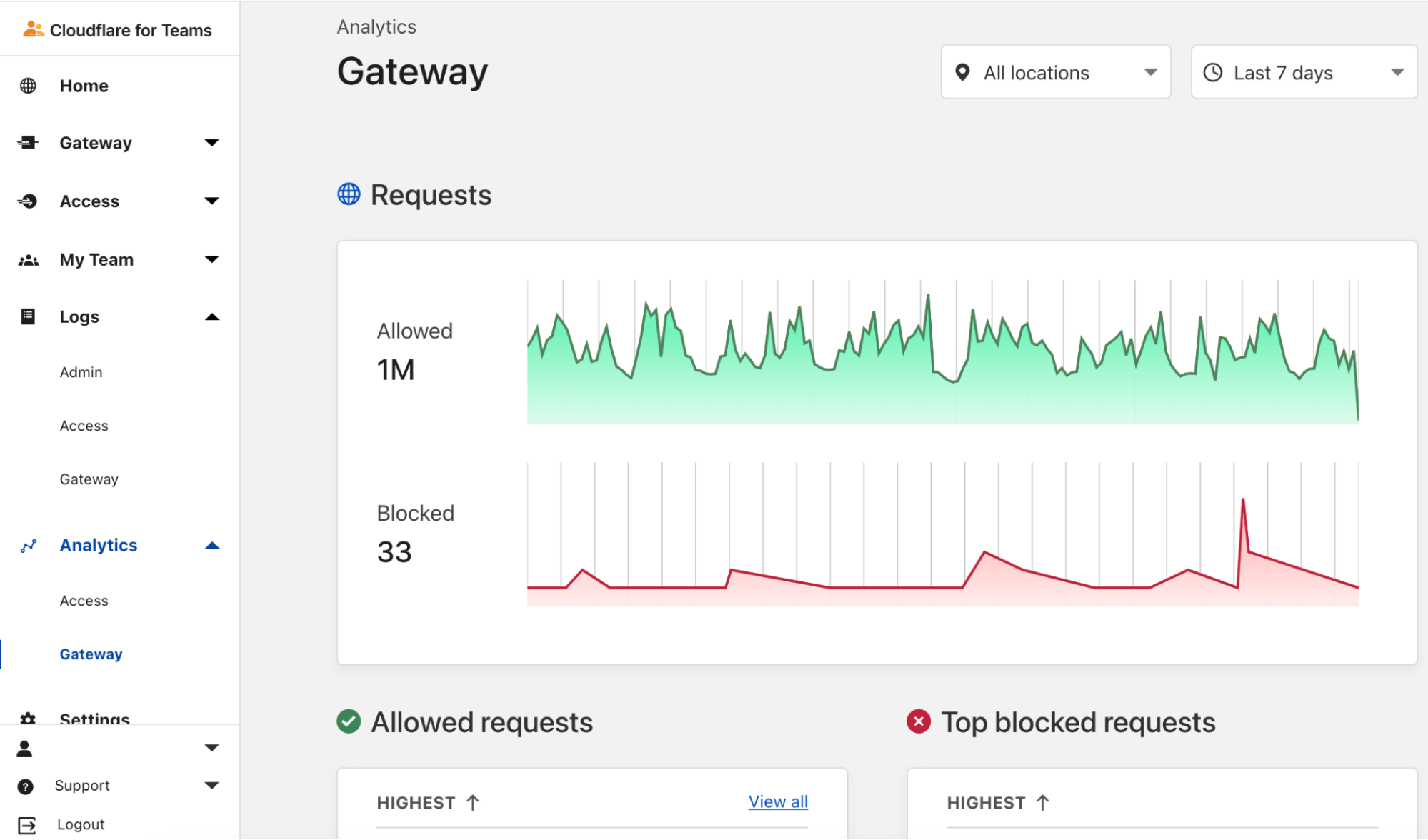Click the Home globe icon

click(28, 86)
